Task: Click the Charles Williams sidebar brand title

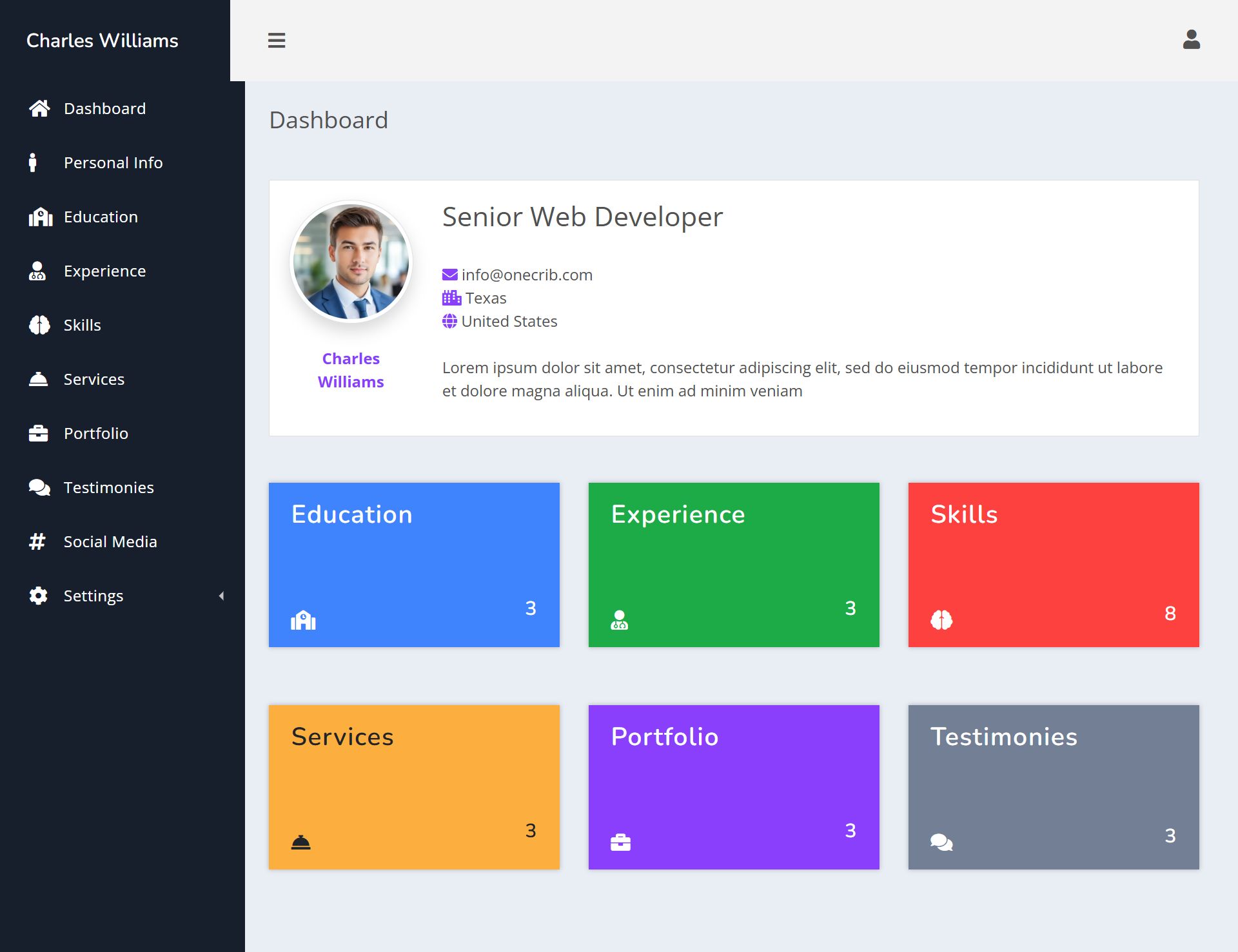Action: tap(103, 41)
